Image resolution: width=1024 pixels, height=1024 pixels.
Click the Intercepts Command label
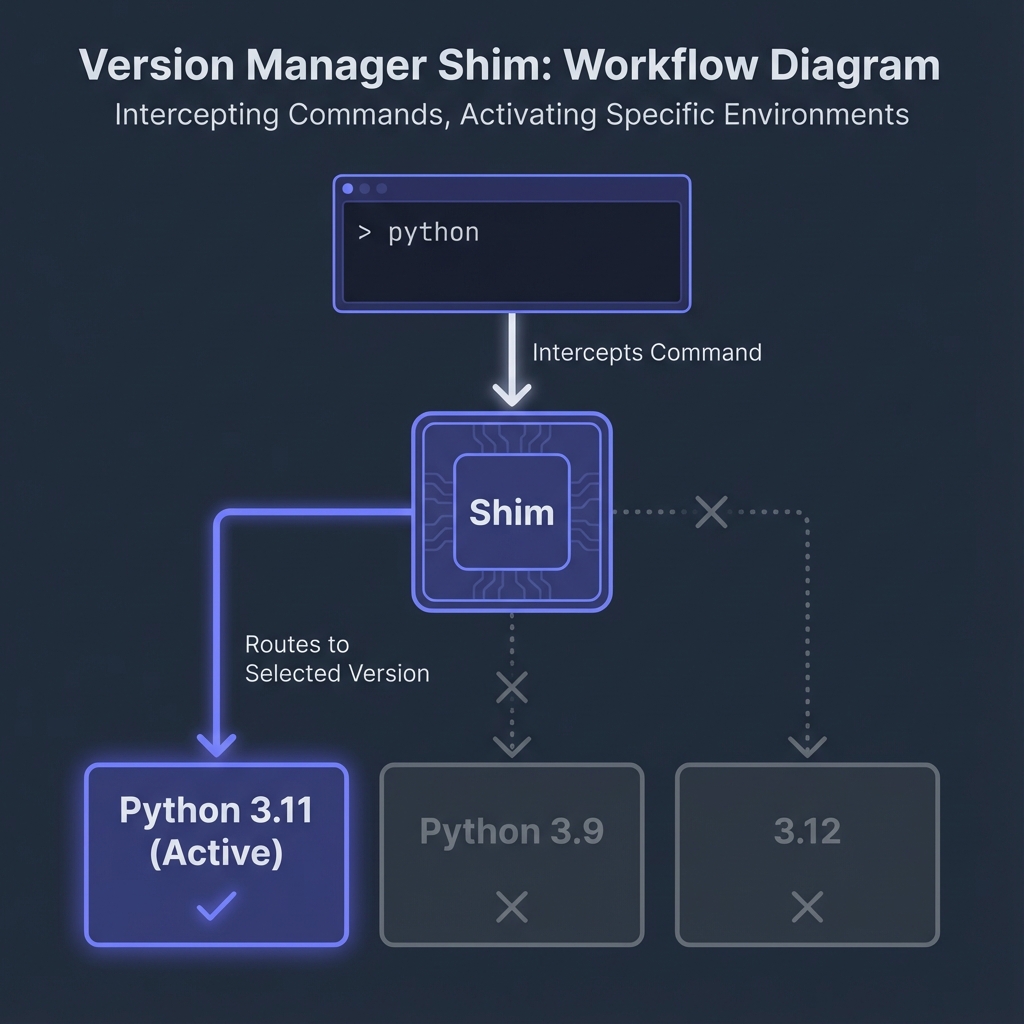[x=646, y=352]
